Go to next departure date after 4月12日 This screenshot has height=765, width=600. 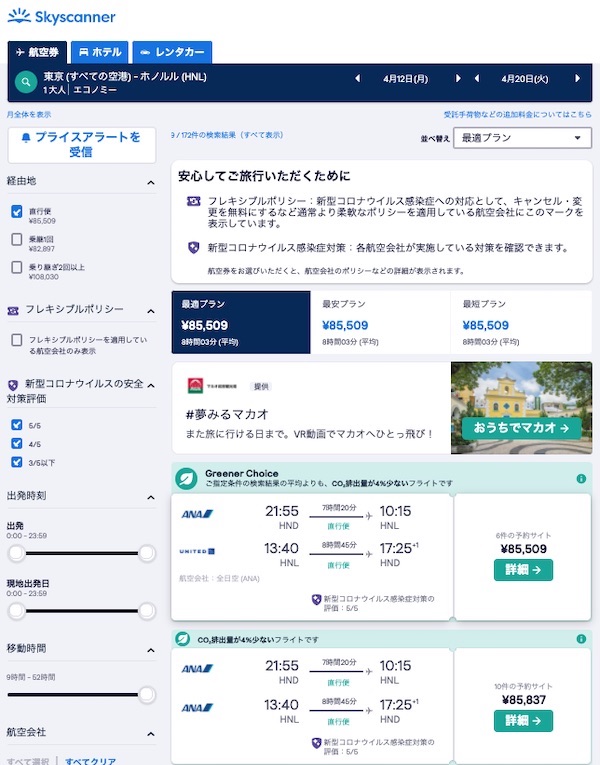tap(458, 79)
